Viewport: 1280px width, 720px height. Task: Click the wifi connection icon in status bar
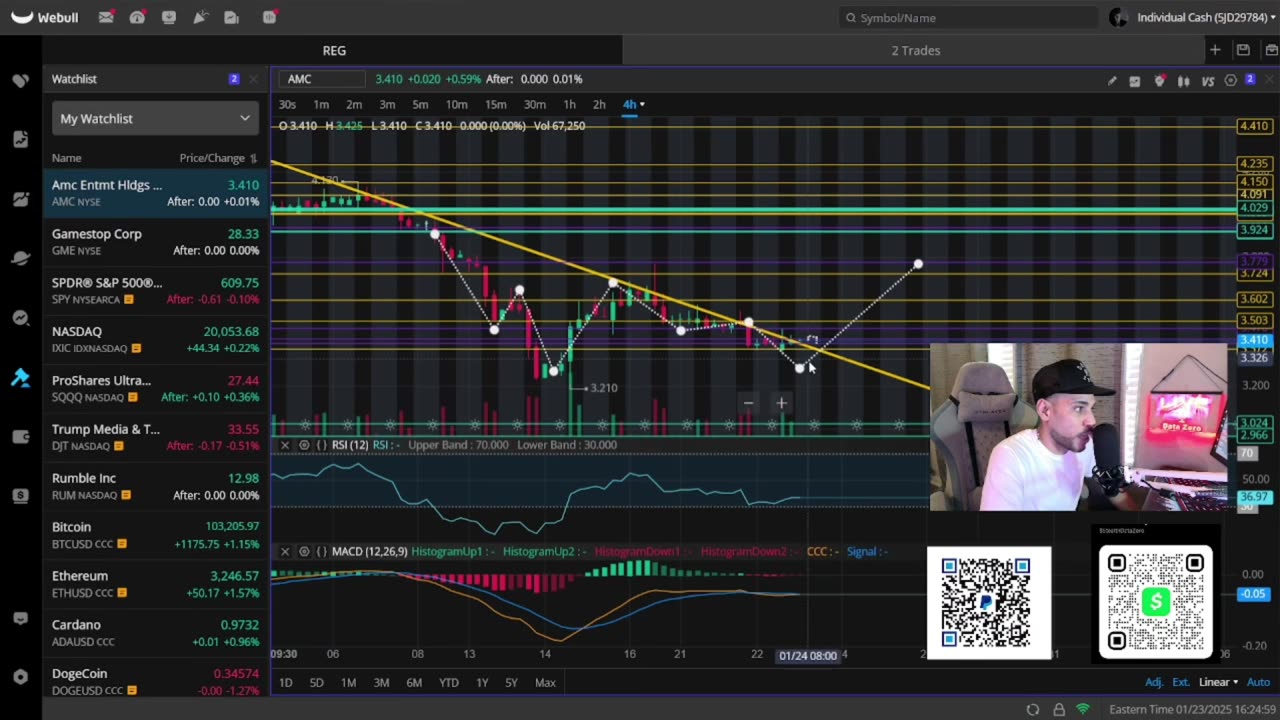tap(1083, 709)
